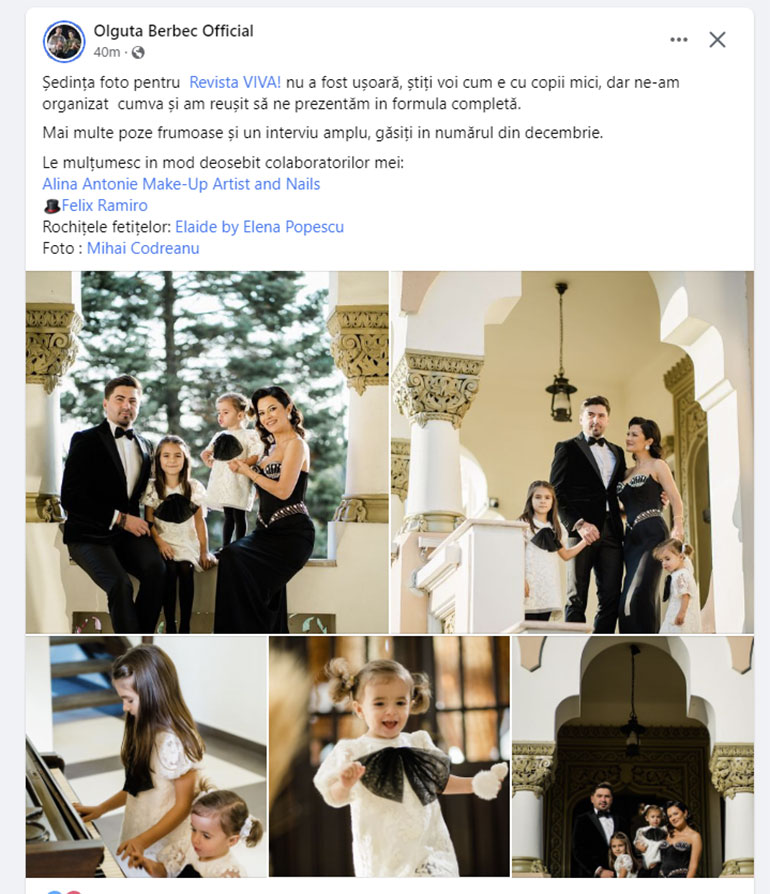Open the family photo standing under the lantern
This screenshot has width=770, height=894.
pos(572,452)
